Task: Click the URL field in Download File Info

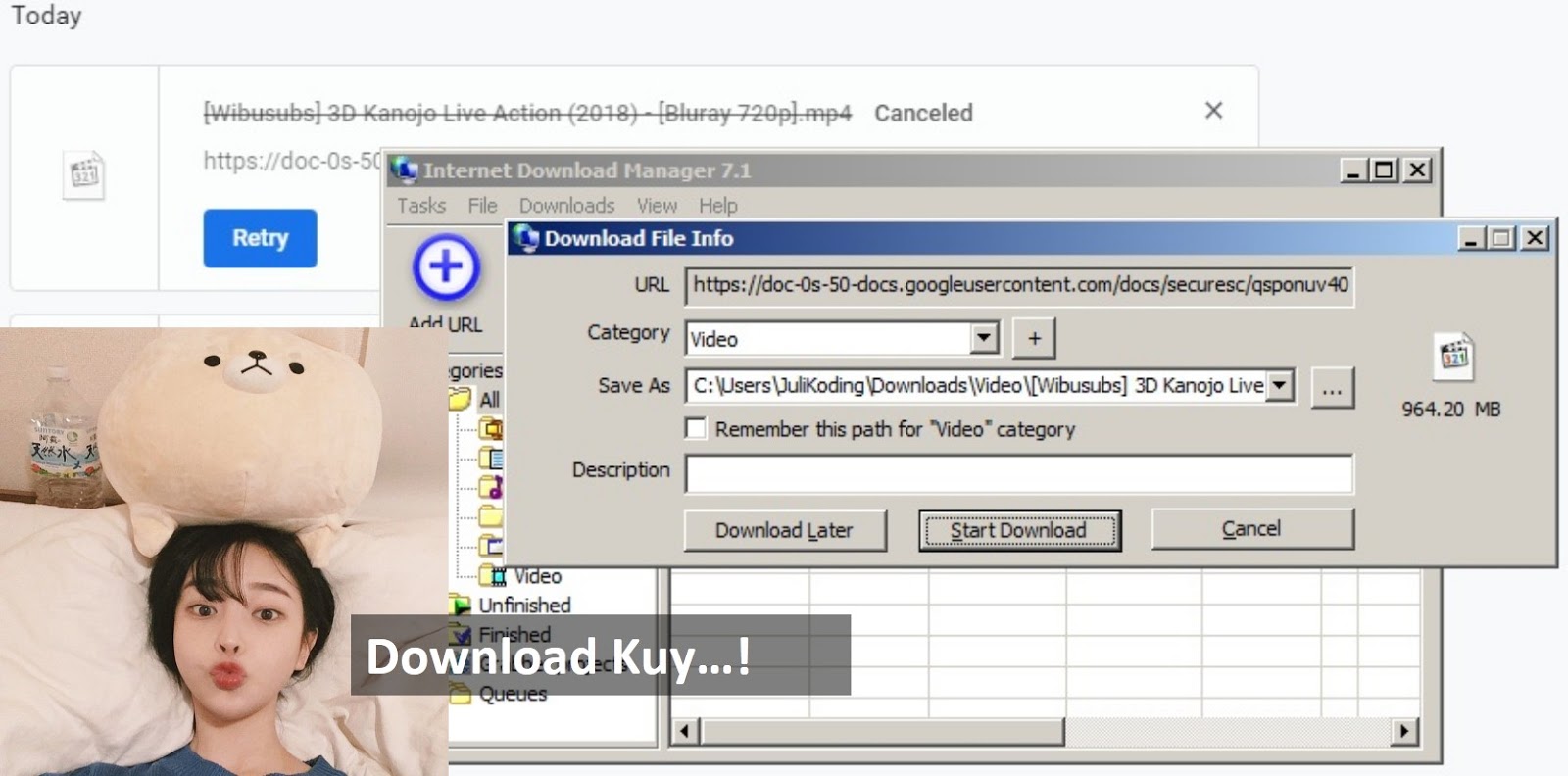Action: [x=1019, y=285]
